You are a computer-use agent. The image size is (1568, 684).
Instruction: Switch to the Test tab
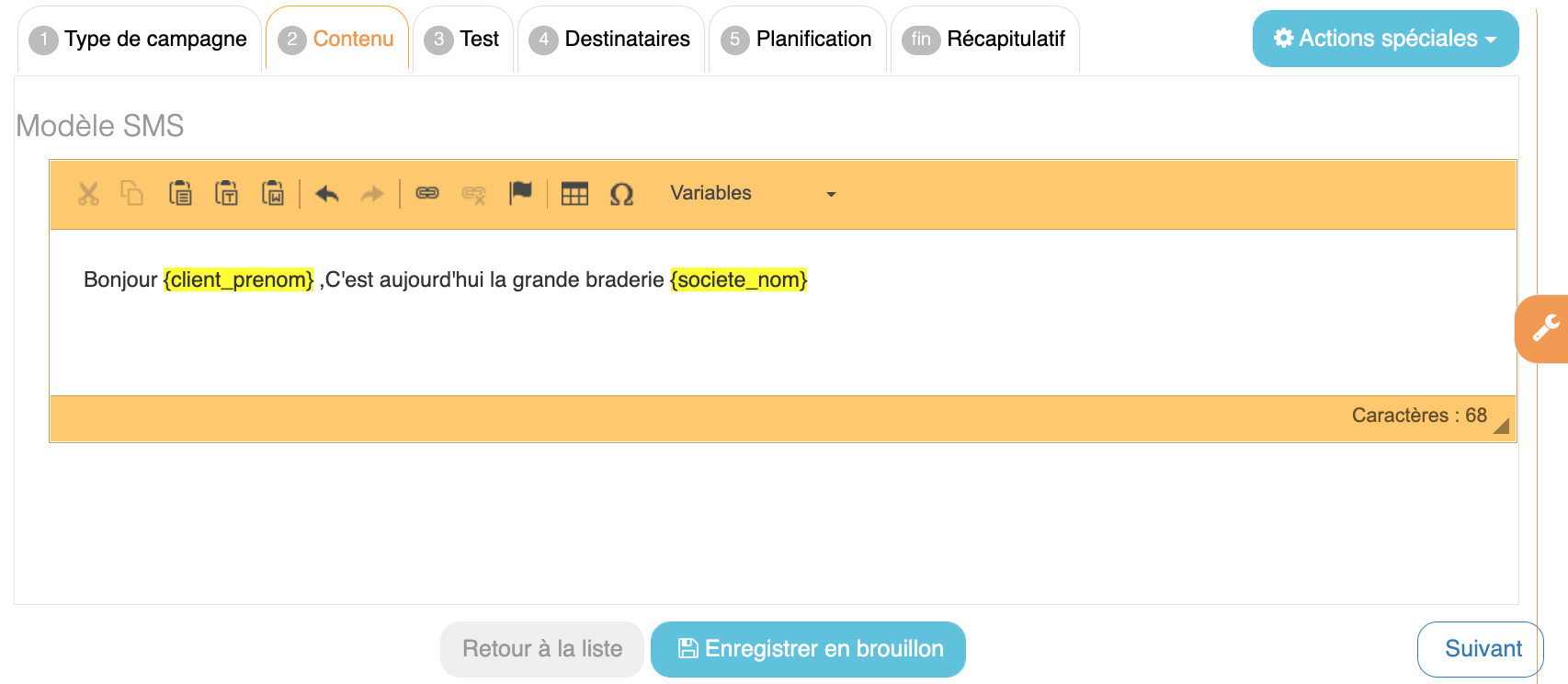(463, 40)
